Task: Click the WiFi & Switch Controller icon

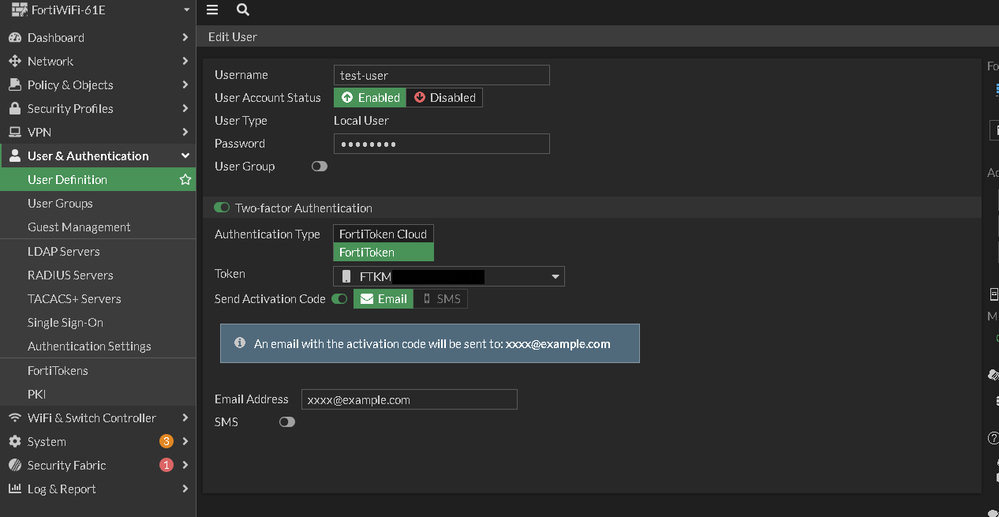Action: click(15, 418)
